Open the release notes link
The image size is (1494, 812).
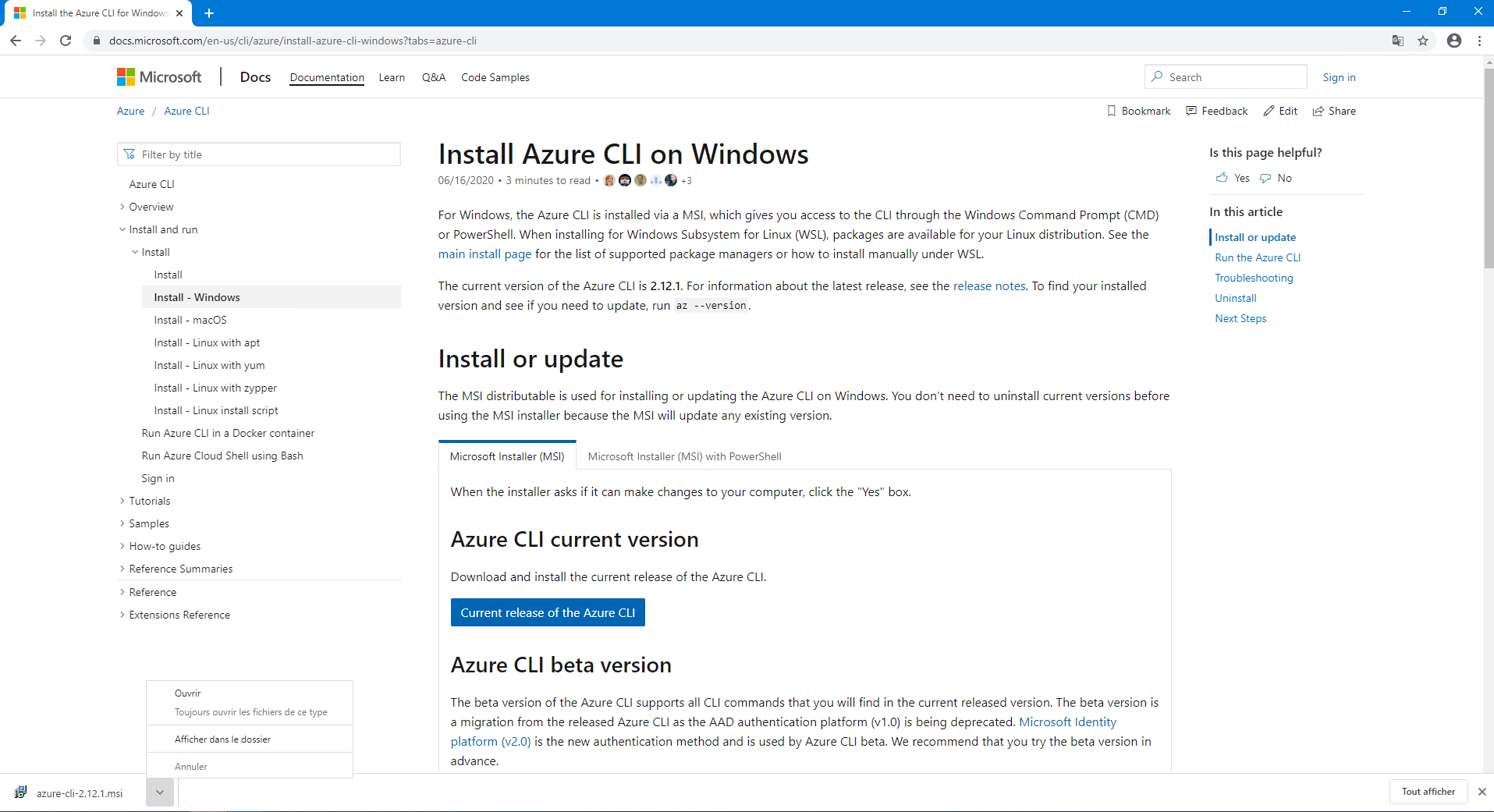point(989,285)
